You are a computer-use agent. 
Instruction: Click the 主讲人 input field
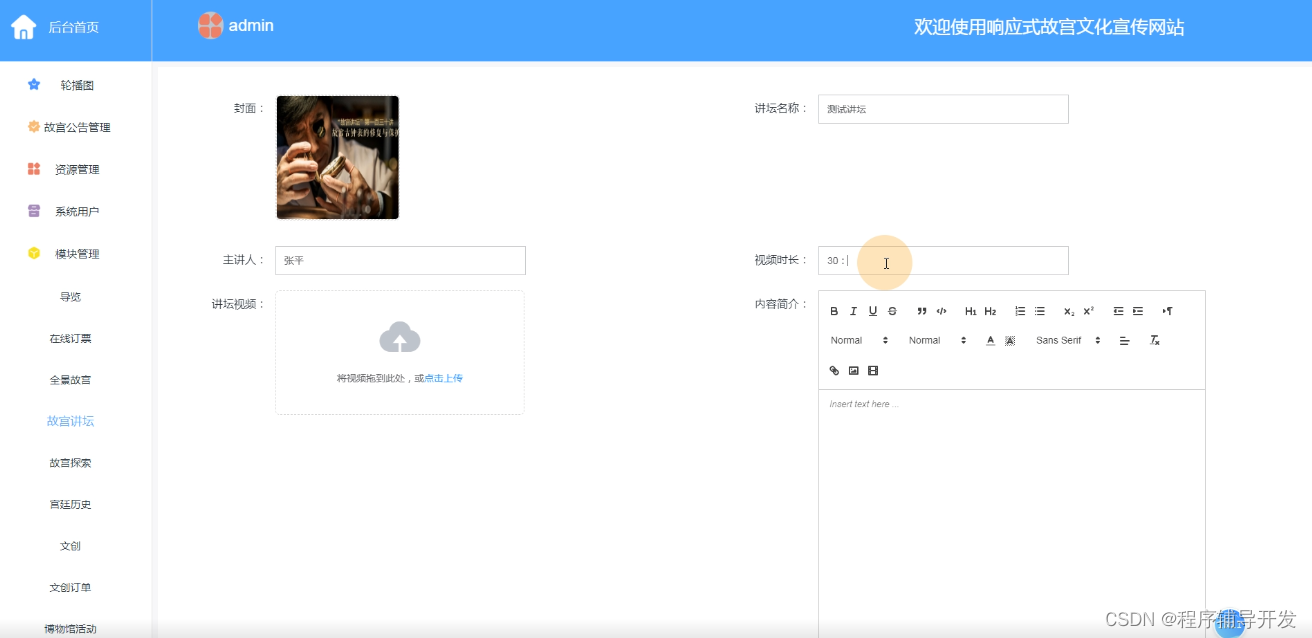[400, 260]
